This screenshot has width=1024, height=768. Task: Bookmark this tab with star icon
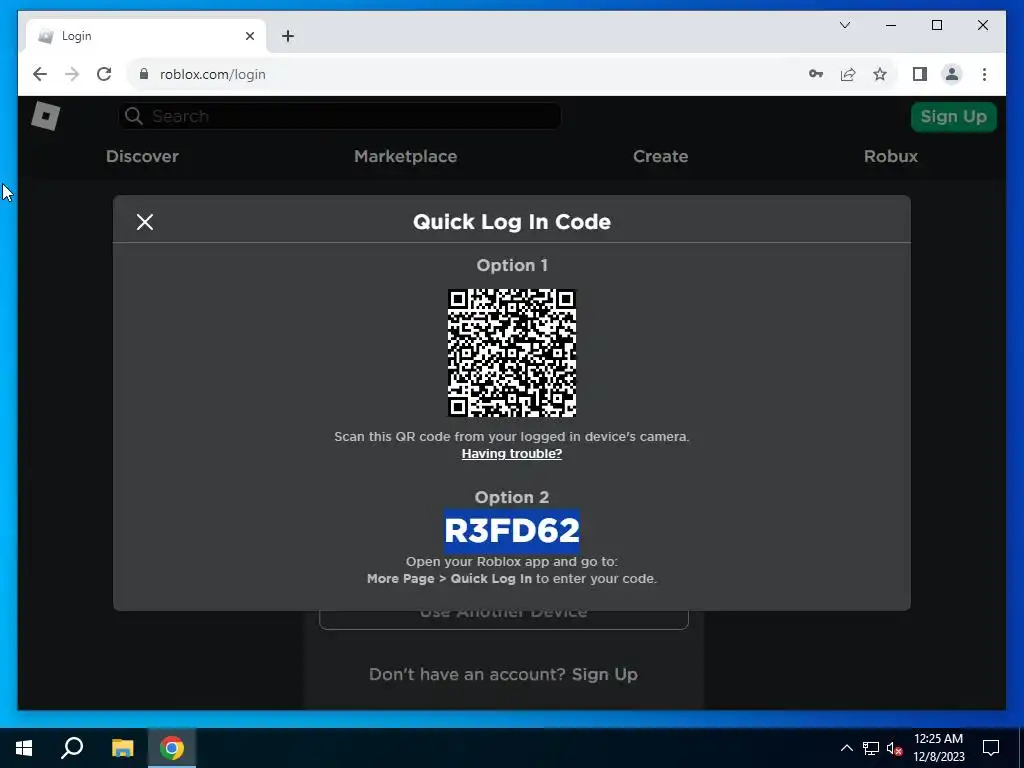tap(880, 74)
